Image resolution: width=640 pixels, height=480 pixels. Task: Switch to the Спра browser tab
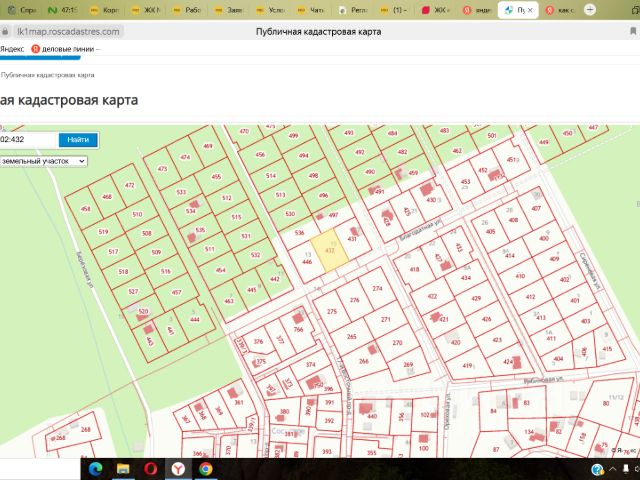[x=22, y=10]
